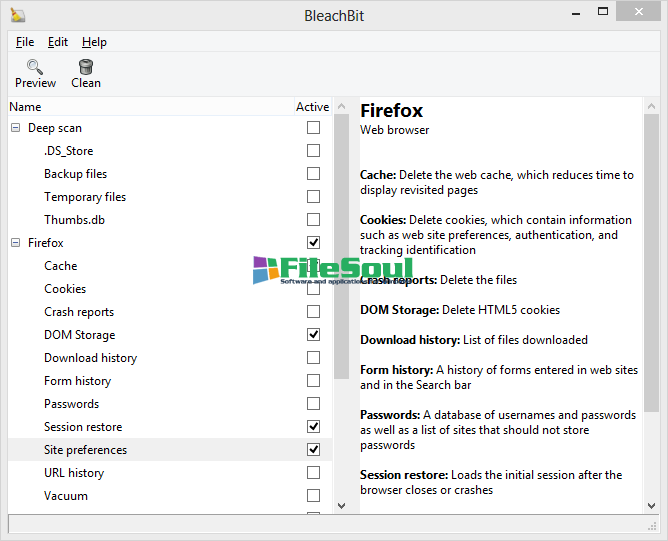Viewport: 668px width, 541px height.
Task: Select the Firefox row in tree
Action: [x=170, y=242]
